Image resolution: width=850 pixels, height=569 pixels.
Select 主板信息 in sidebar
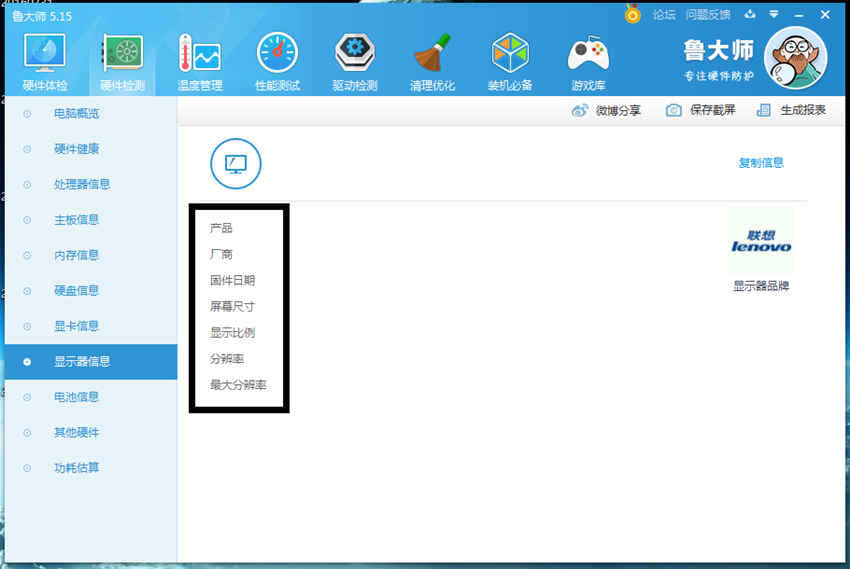[x=91, y=220]
